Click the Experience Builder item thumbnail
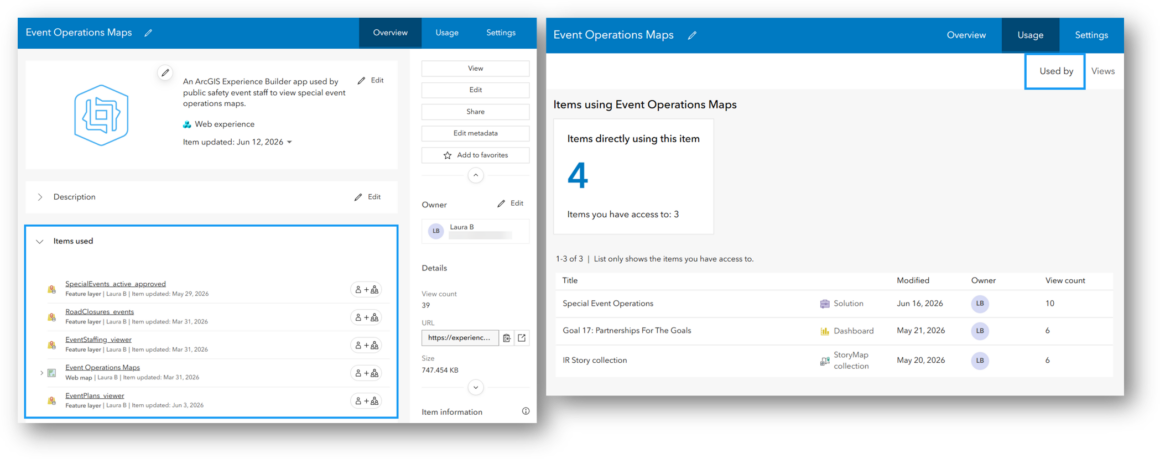Image resolution: width=1160 pixels, height=459 pixels. (101, 114)
